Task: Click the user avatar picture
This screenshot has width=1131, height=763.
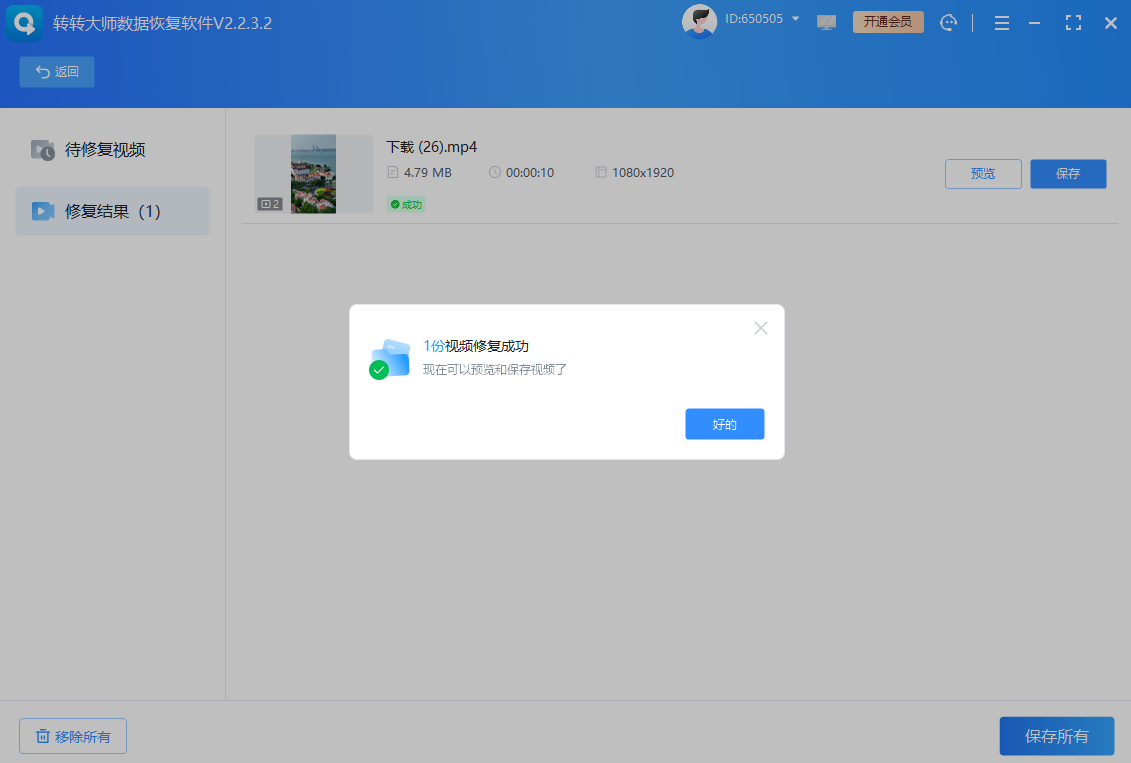Action: (700, 21)
